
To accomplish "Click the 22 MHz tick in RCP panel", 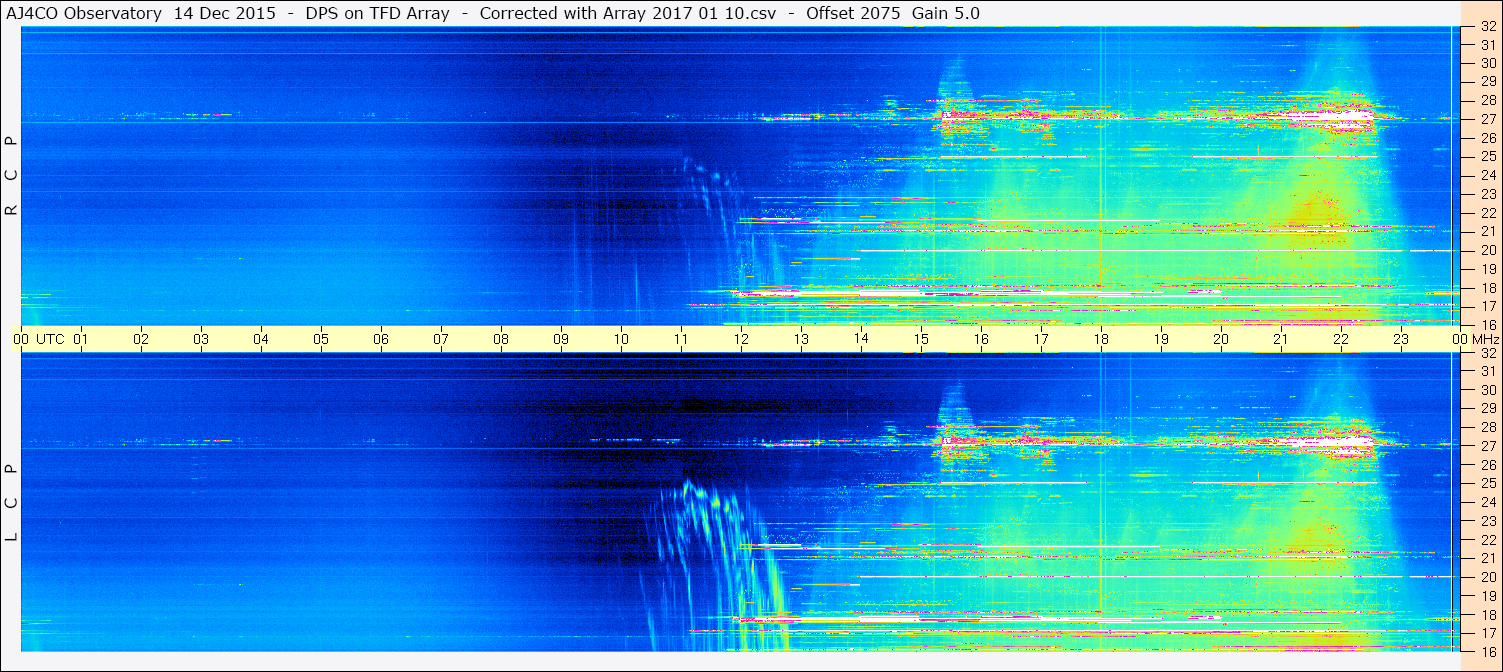I will (1487, 213).
